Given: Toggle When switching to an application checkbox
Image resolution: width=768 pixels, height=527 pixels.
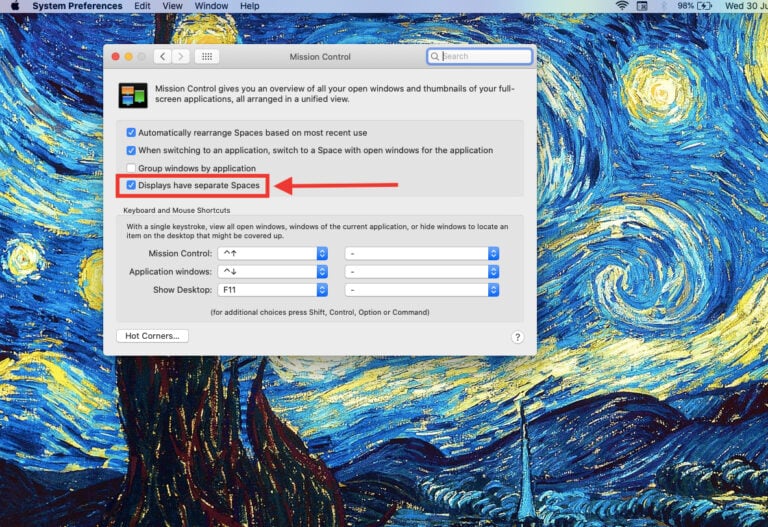Looking at the screenshot, I should tap(131, 150).
